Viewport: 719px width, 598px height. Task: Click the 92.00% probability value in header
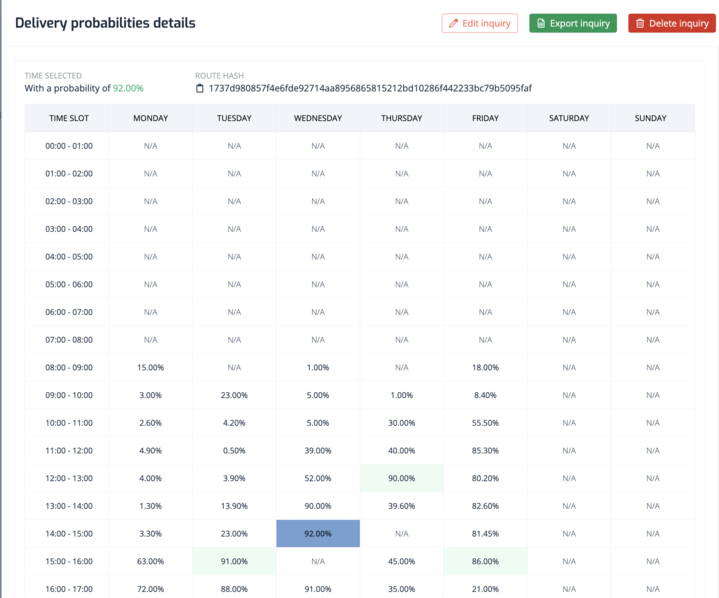click(x=128, y=88)
